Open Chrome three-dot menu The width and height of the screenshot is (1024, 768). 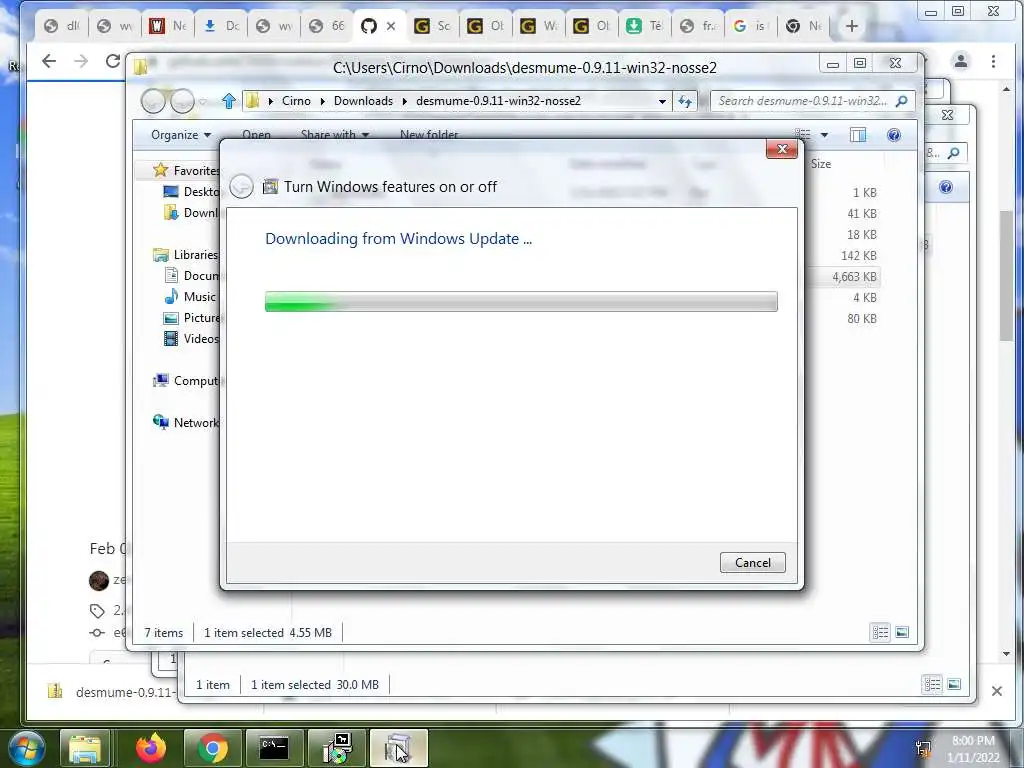click(x=993, y=61)
